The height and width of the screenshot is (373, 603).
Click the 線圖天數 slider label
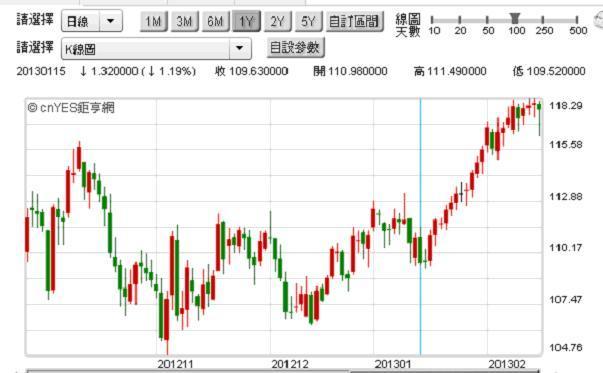point(408,25)
